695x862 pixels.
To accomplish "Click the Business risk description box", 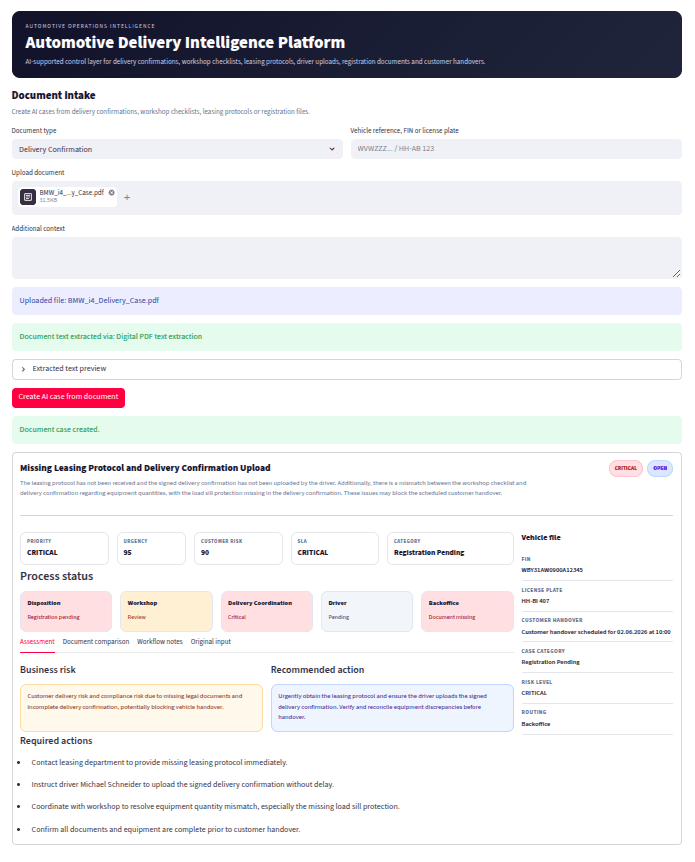I will coord(141,708).
